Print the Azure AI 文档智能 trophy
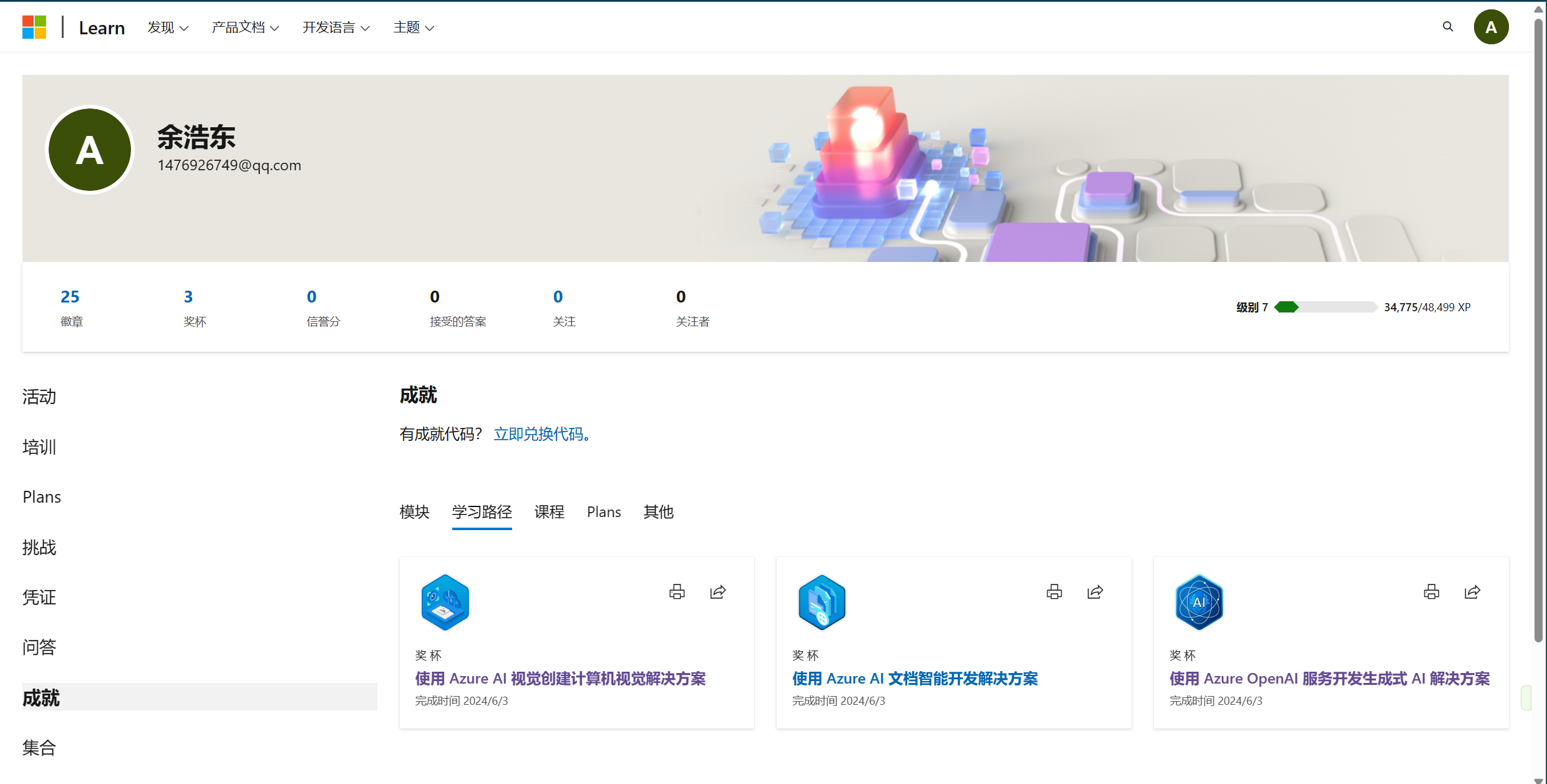Image resolution: width=1547 pixels, height=784 pixels. pyautogui.click(x=1054, y=591)
